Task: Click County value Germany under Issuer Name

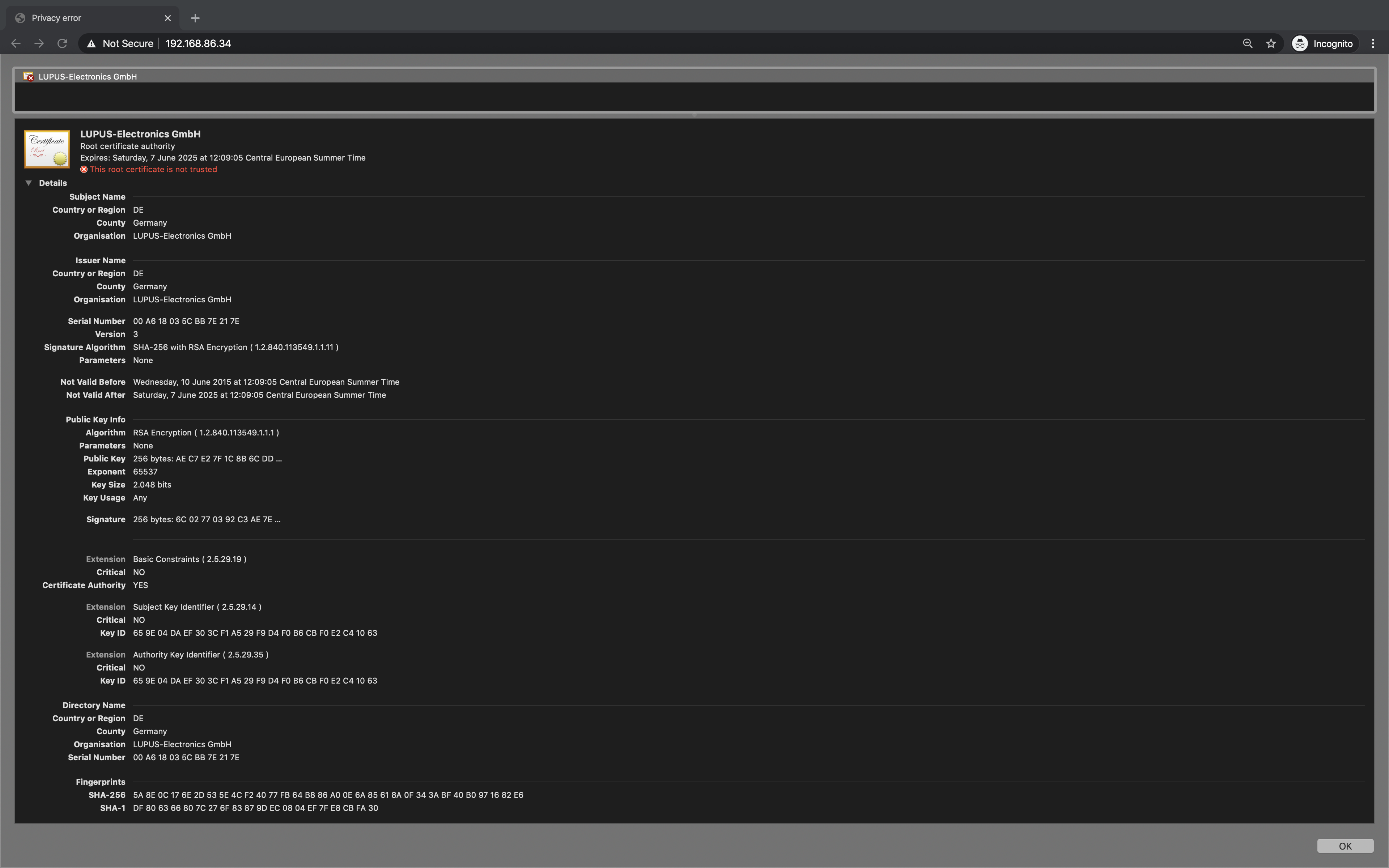Action: coord(150,286)
